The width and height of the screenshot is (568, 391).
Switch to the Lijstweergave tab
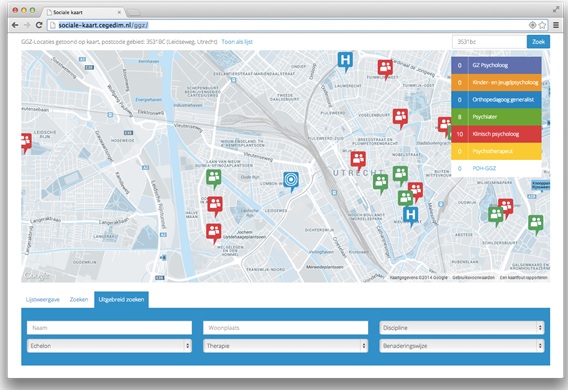43,299
